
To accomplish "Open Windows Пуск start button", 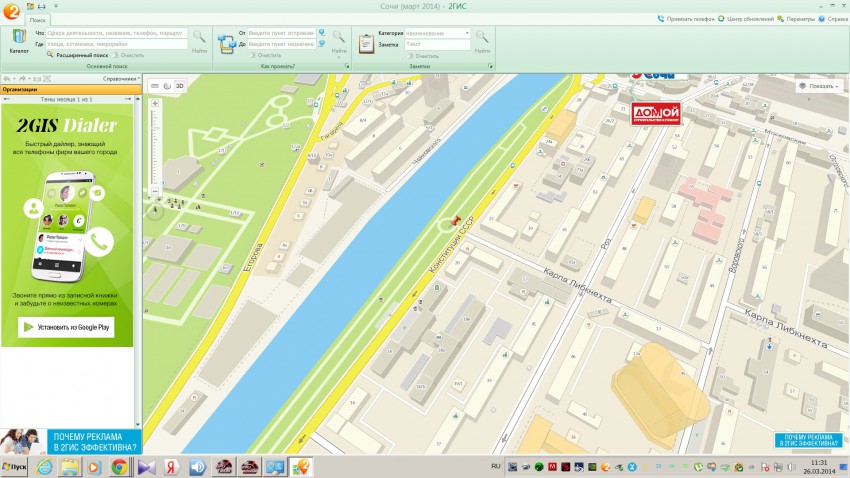I will coord(15,467).
